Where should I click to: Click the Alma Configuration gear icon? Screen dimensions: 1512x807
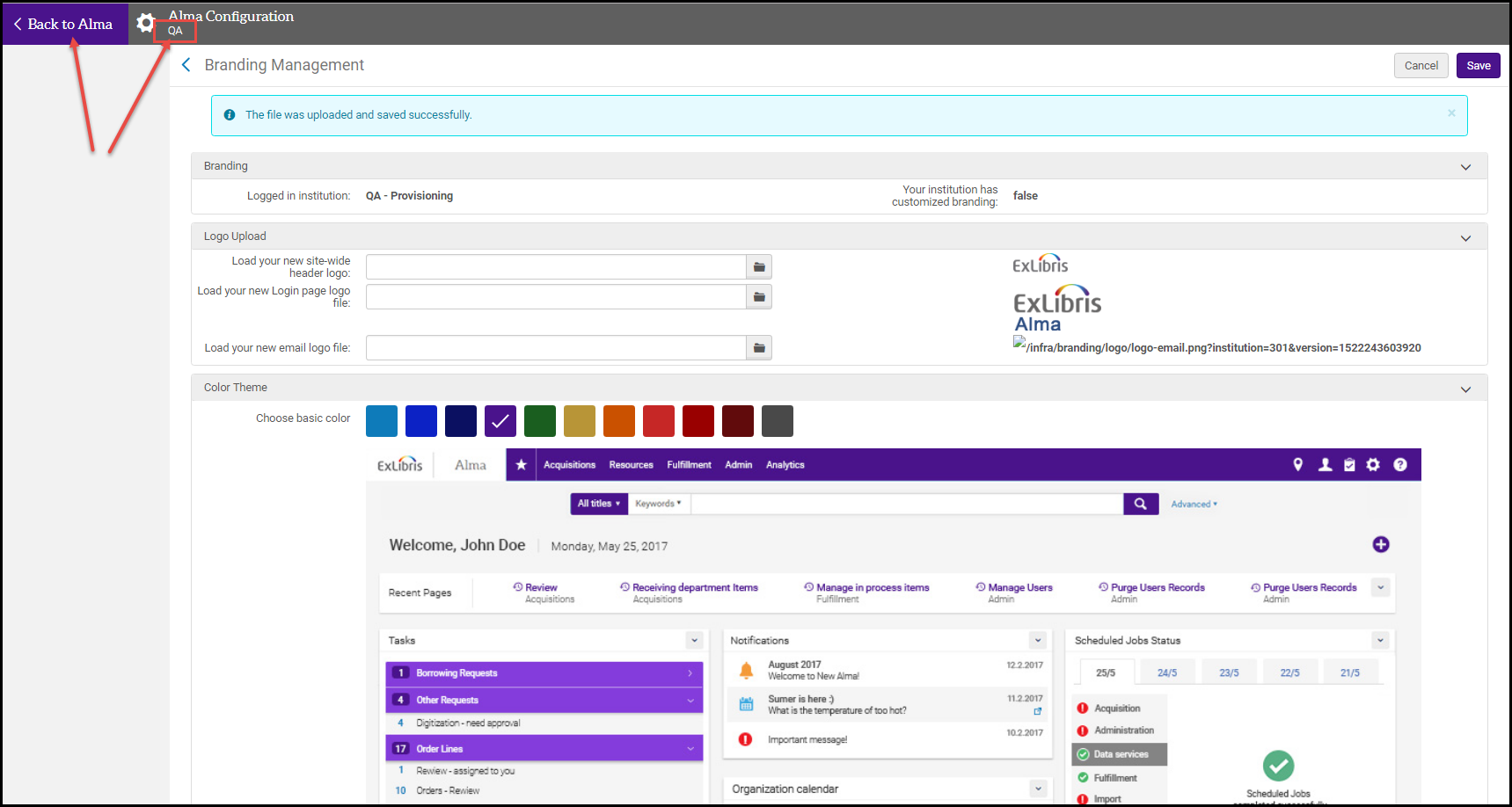click(145, 23)
